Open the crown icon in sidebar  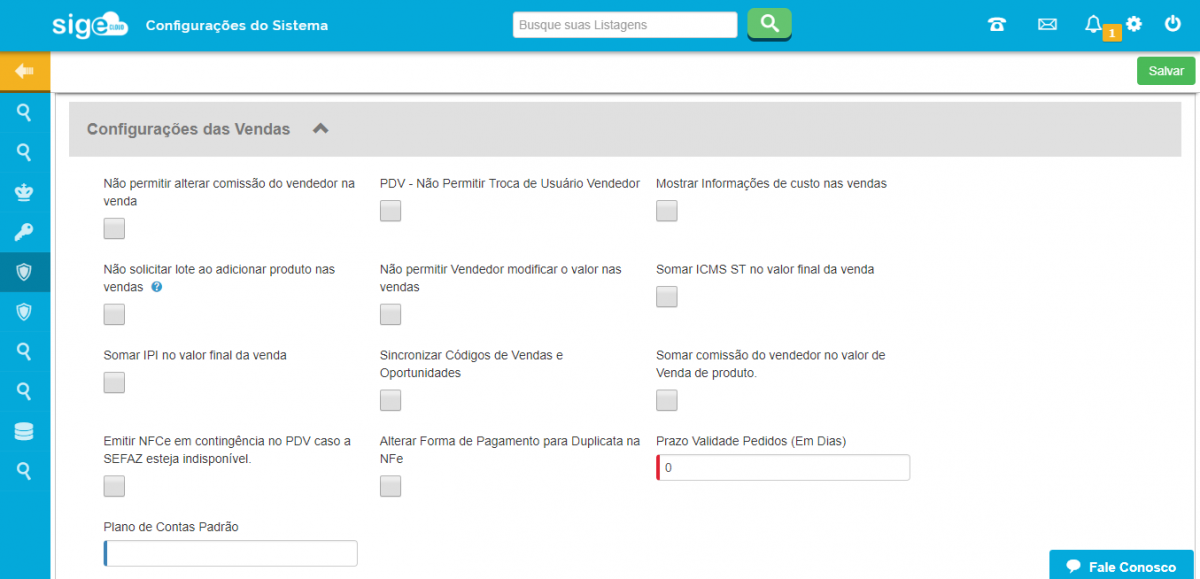(25, 192)
